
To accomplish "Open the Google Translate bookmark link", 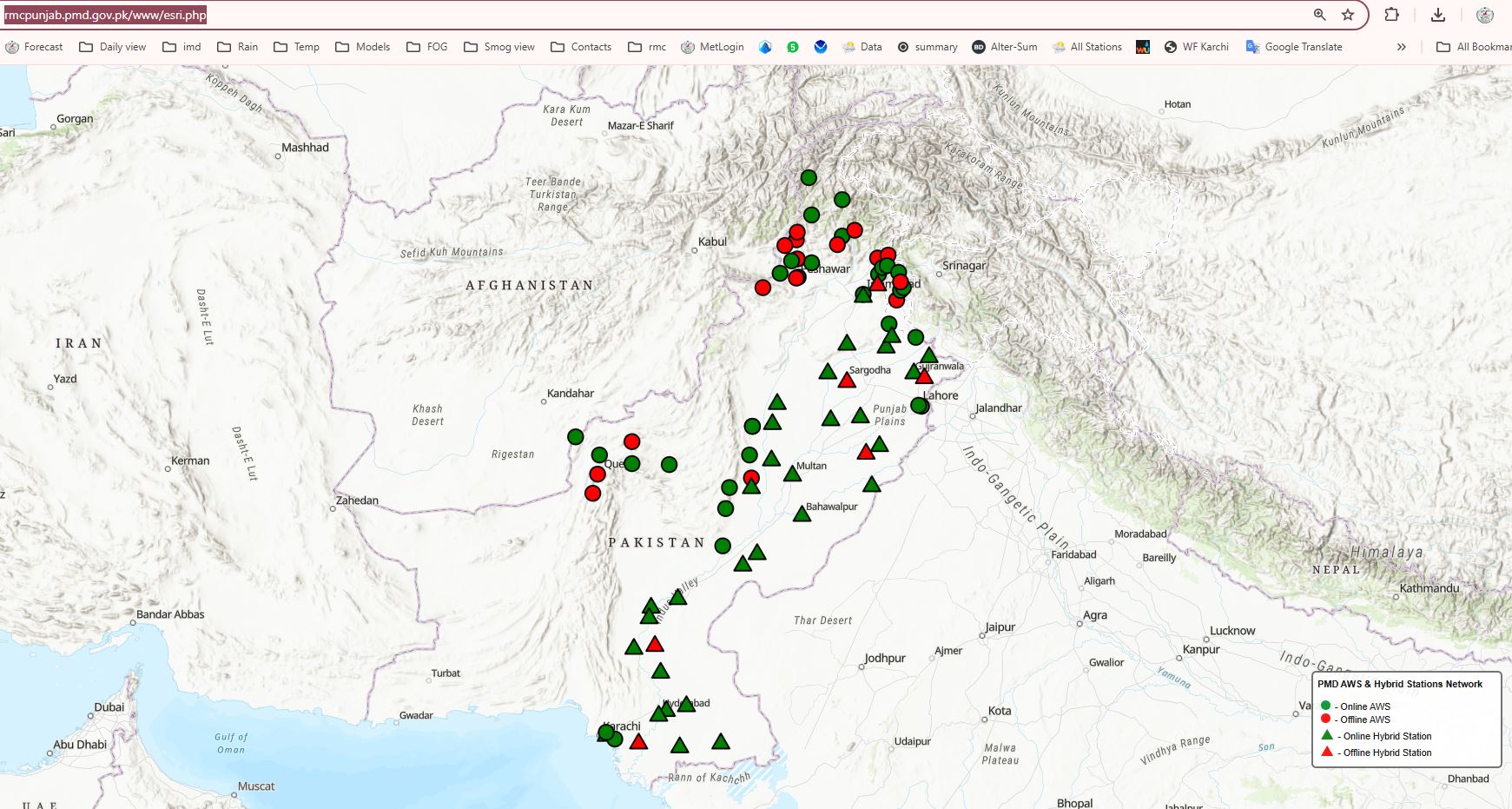I will point(1293,47).
